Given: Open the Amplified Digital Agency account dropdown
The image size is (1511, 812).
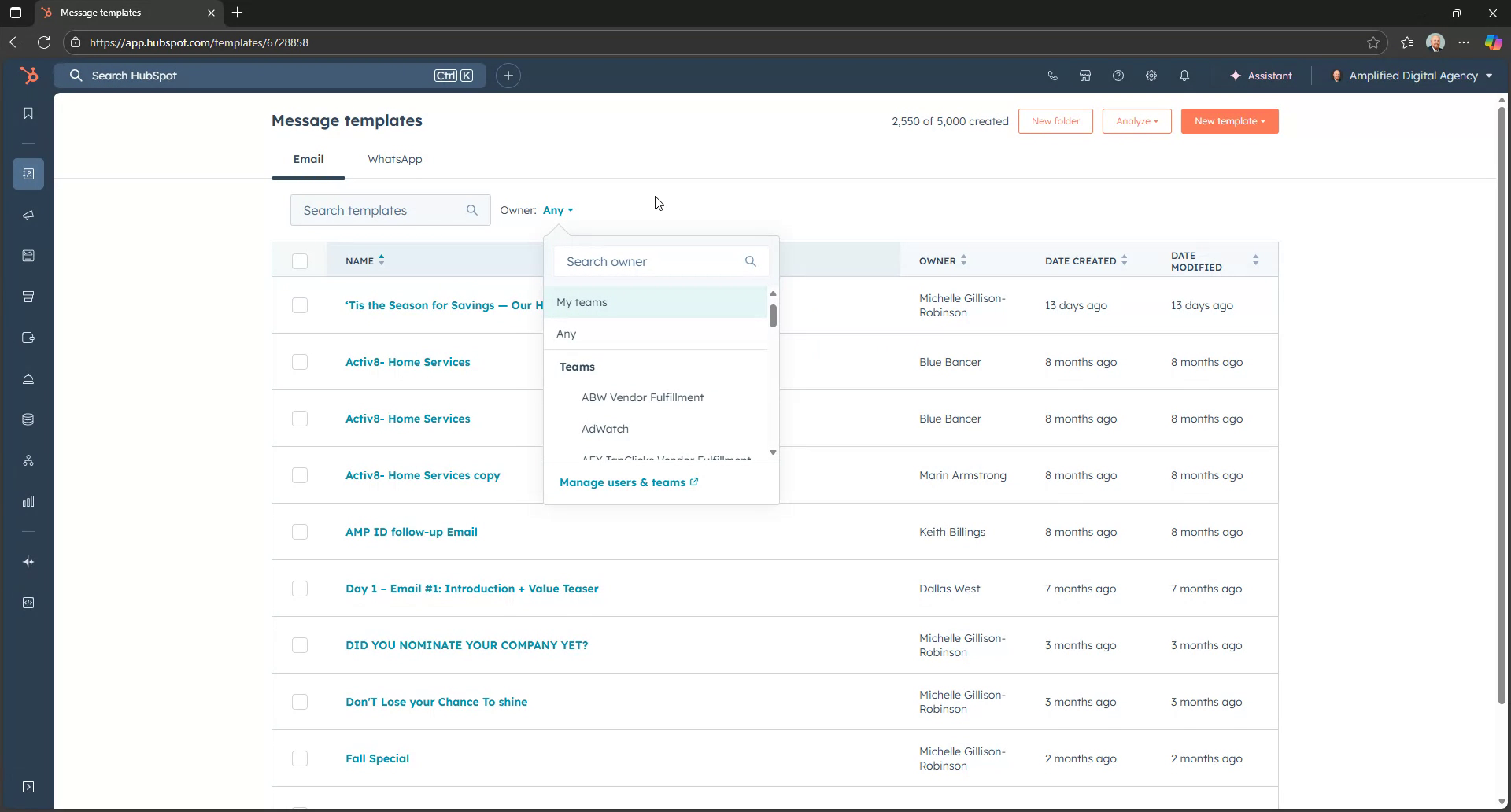Looking at the screenshot, I should coord(1411,76).
